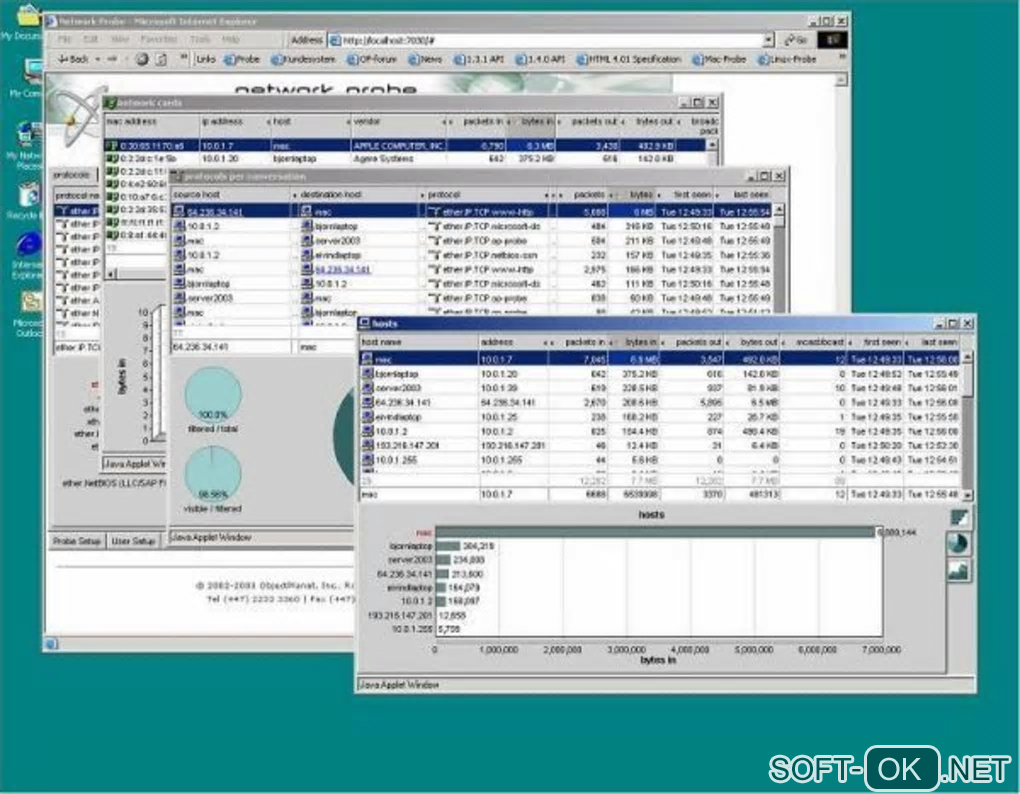Open Back button history dropdown arrow
The width and height of the screenshot is (1020, 794).
pos(98,59)
